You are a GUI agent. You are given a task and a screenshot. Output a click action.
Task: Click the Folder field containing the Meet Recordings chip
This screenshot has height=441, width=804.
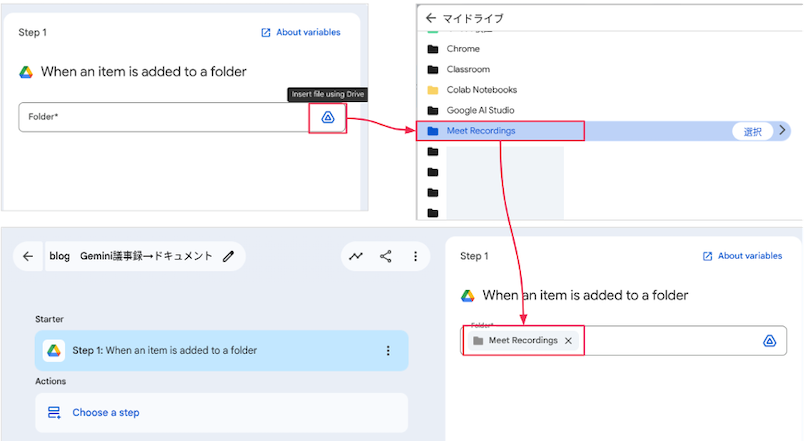point(623,340)
